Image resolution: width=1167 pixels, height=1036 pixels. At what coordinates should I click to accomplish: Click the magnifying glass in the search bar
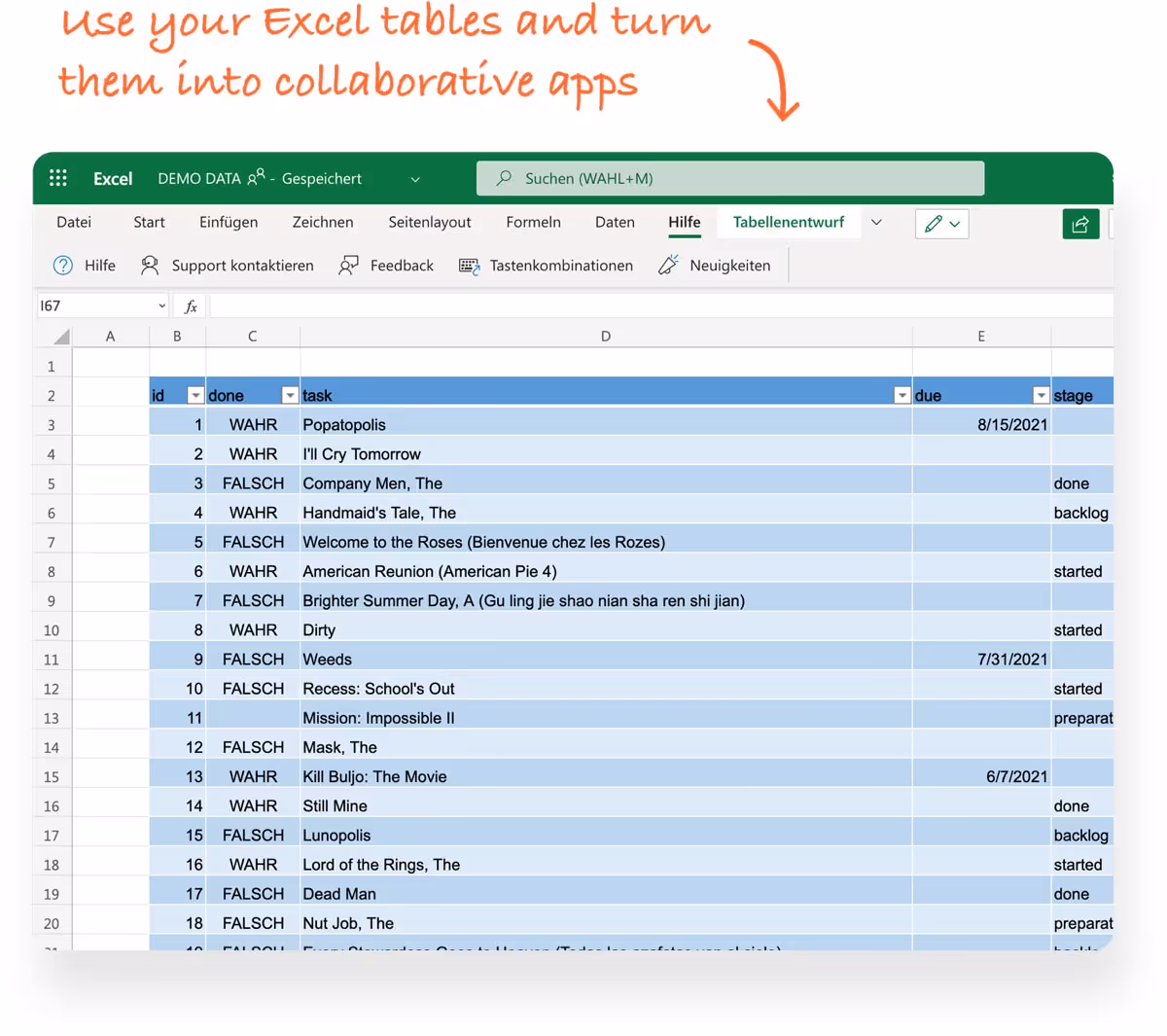pyautogui.click(x=503, y=178)
